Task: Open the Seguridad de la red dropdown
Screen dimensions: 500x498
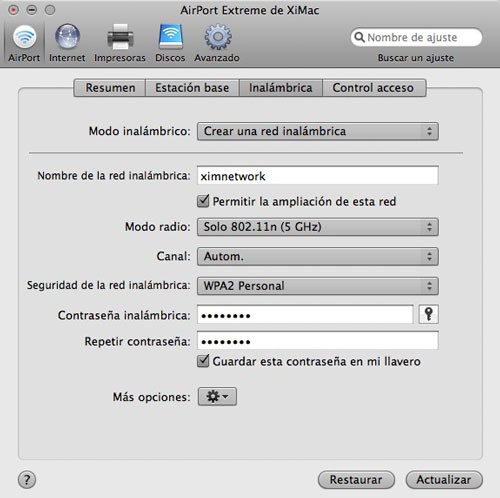Action: tap(318, 286)
